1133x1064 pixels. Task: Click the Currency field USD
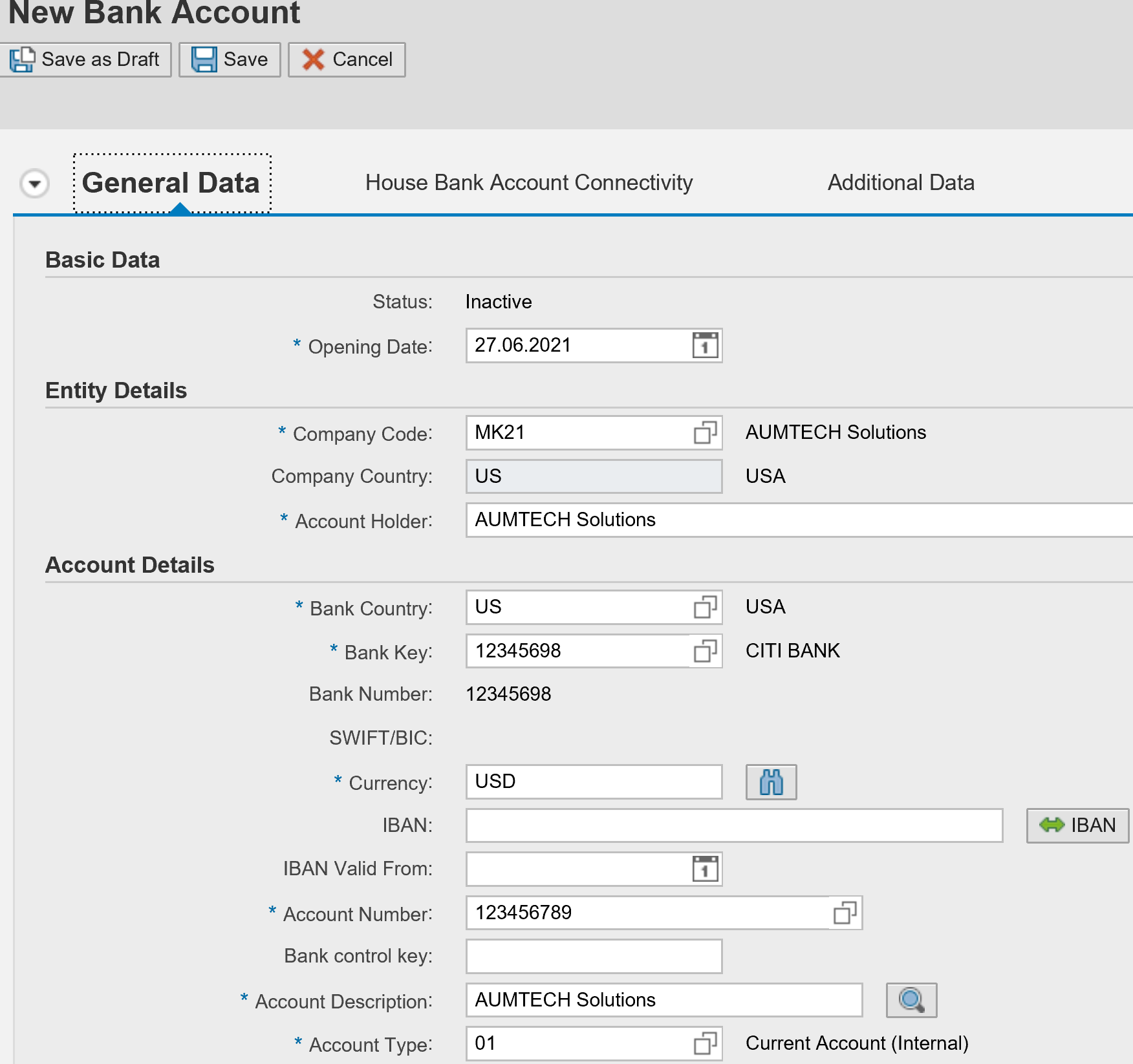[594, 782]
